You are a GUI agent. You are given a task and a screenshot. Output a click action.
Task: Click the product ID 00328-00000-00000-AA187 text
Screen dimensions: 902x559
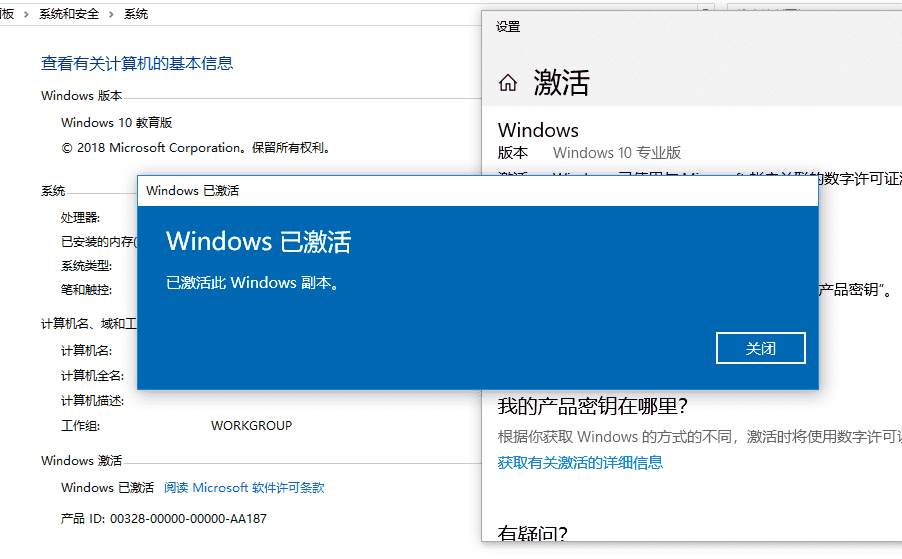pos(188,518)
